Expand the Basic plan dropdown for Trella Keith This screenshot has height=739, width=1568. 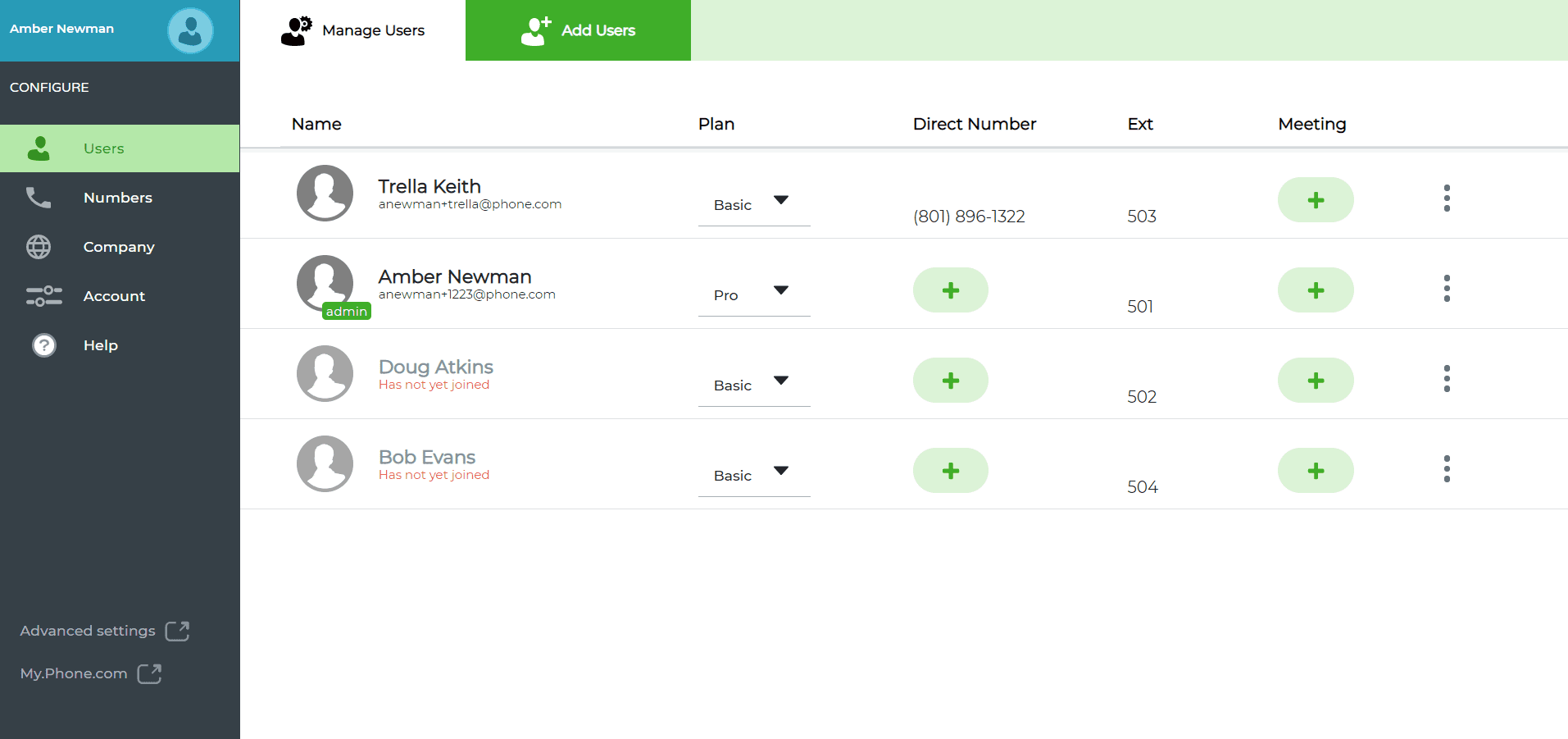pos(754,204)
